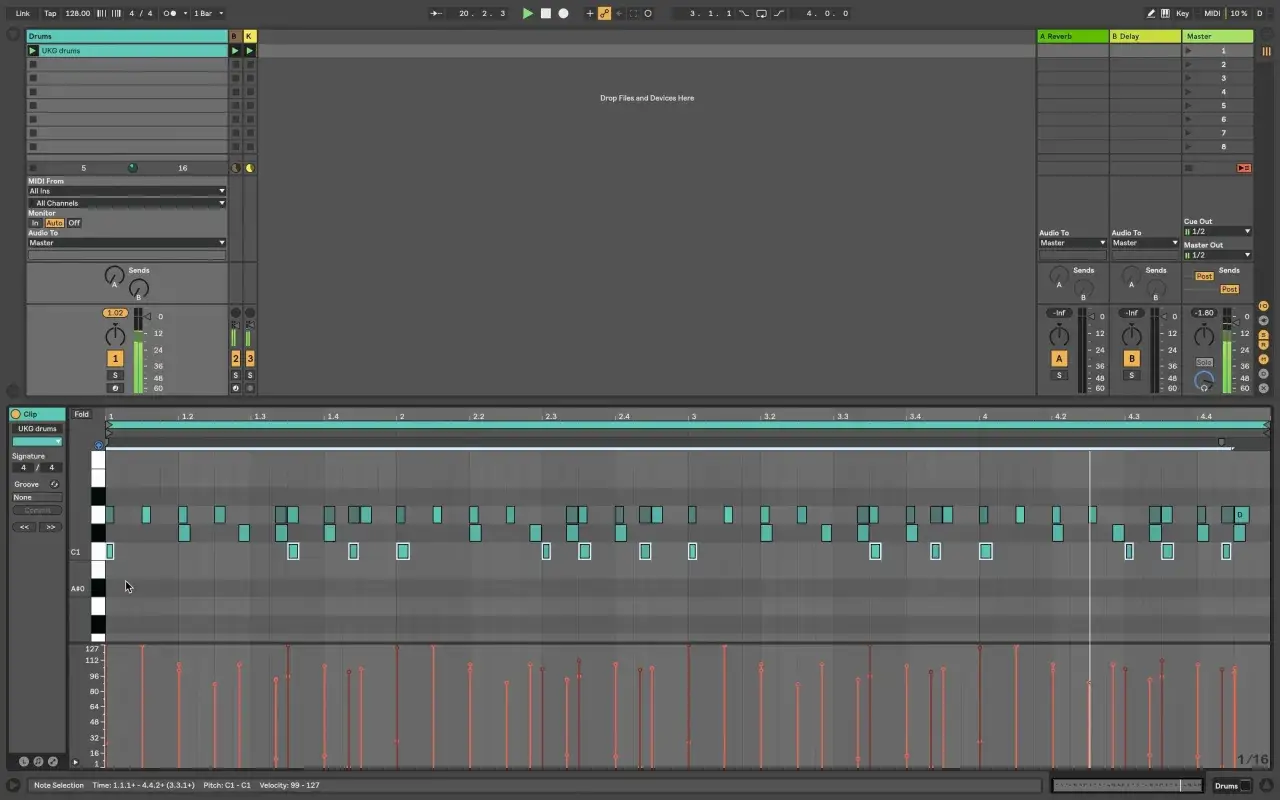Click the MIDI Overdub plus icon

590,13
